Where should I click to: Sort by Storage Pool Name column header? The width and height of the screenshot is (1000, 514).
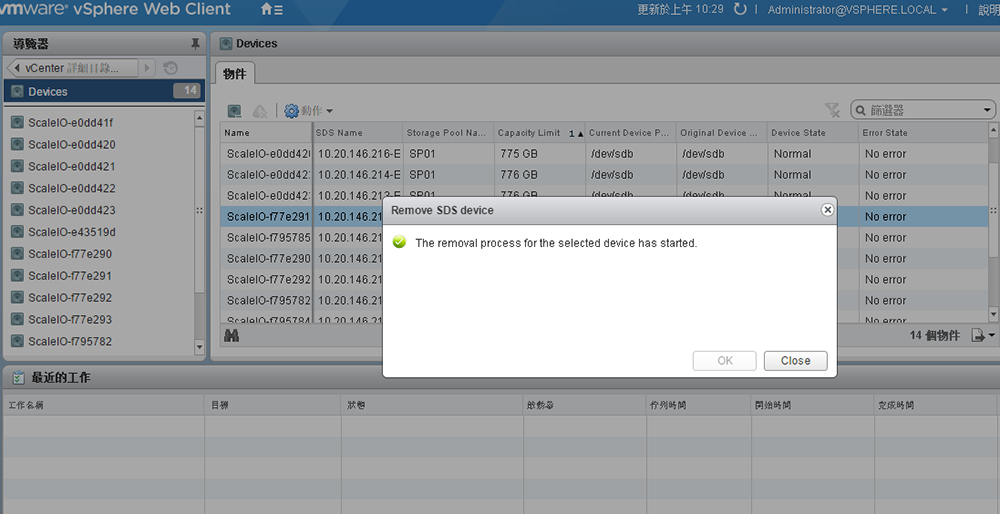449,133
